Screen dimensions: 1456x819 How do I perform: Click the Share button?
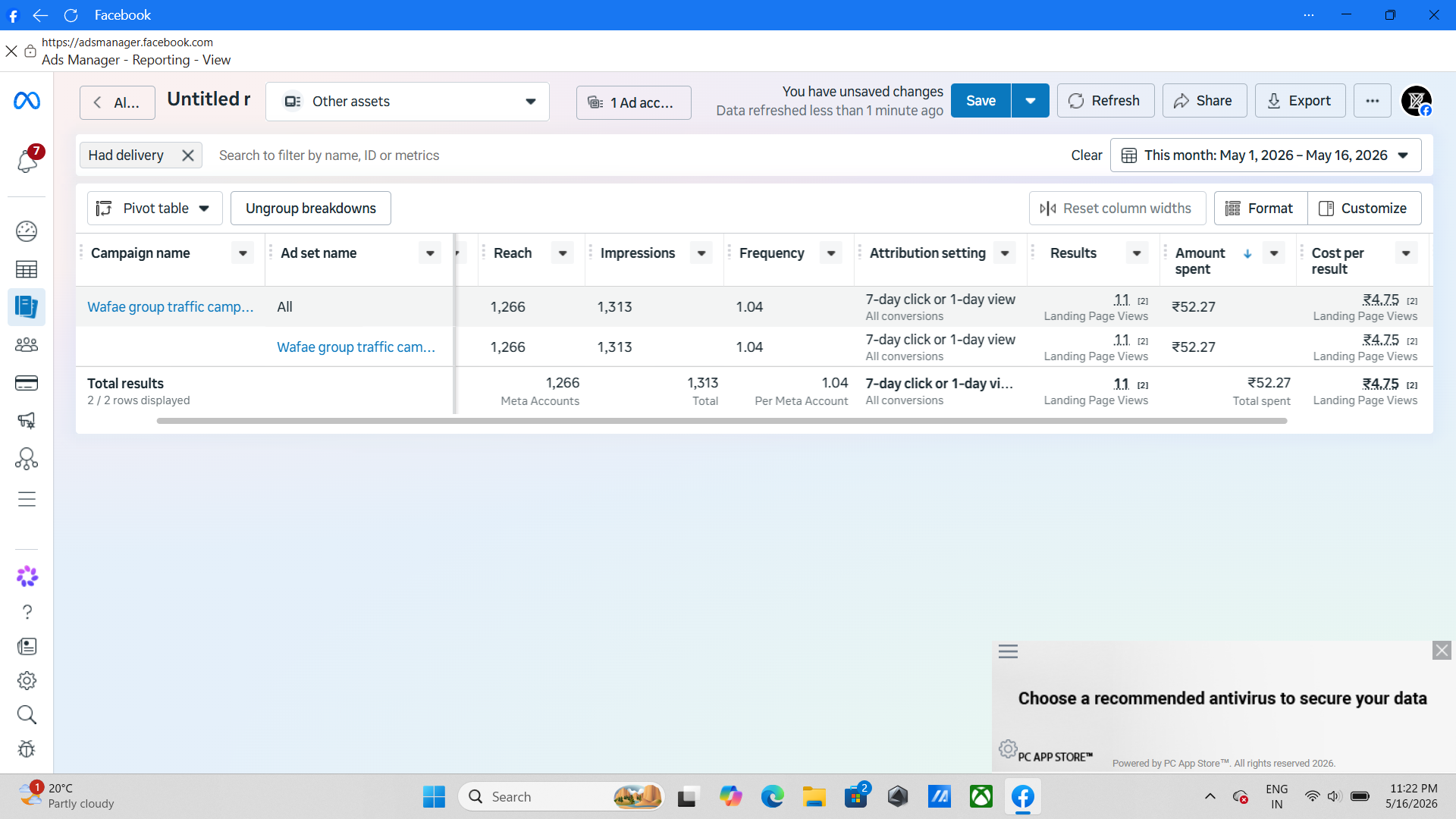tap(1204, 101)
